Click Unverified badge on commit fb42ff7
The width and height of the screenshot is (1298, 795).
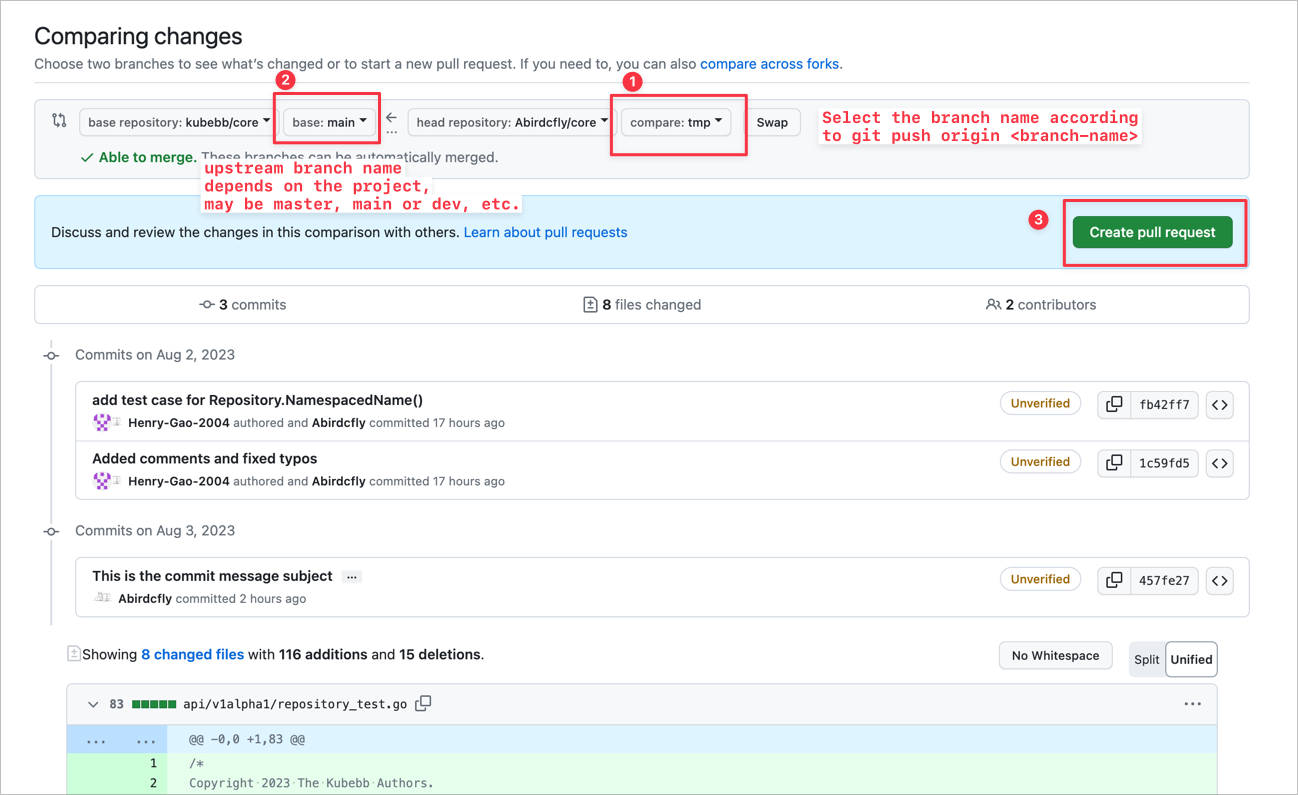(x=1040, y=403)
